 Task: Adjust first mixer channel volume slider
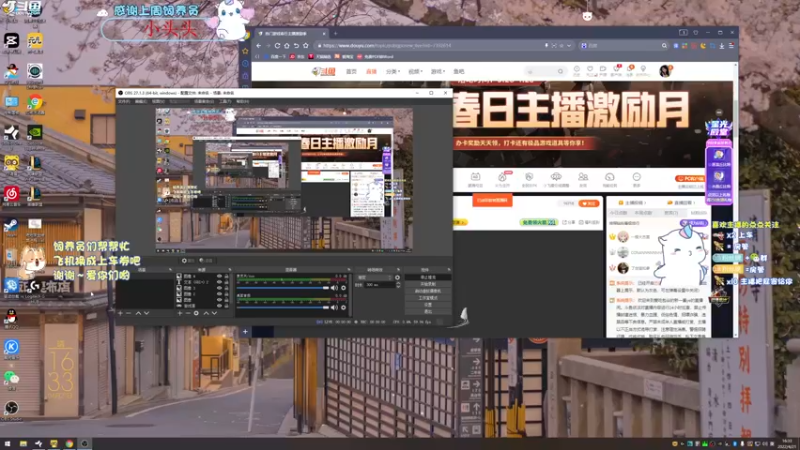(x=283, y=288)
